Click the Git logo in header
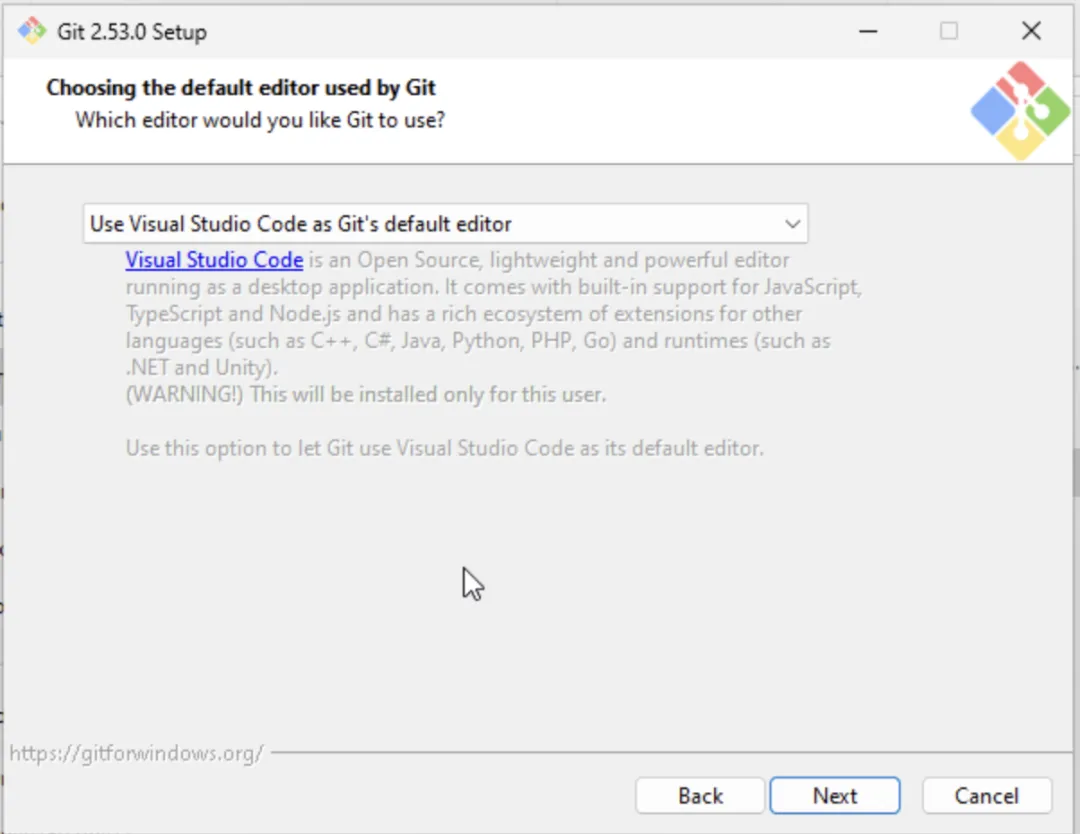The width and height of the screenshot is (1080, 834). tap(1020, 111)
